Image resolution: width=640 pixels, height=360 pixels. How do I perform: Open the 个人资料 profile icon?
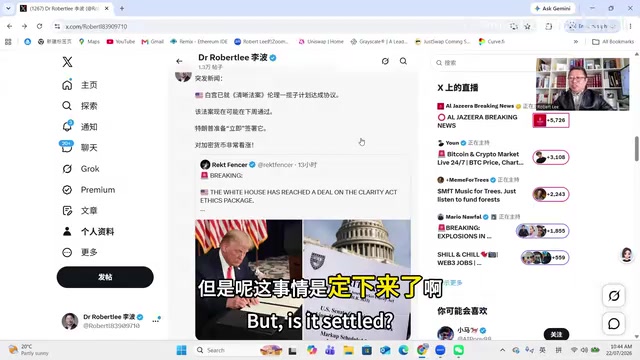[x=67, y=231]
